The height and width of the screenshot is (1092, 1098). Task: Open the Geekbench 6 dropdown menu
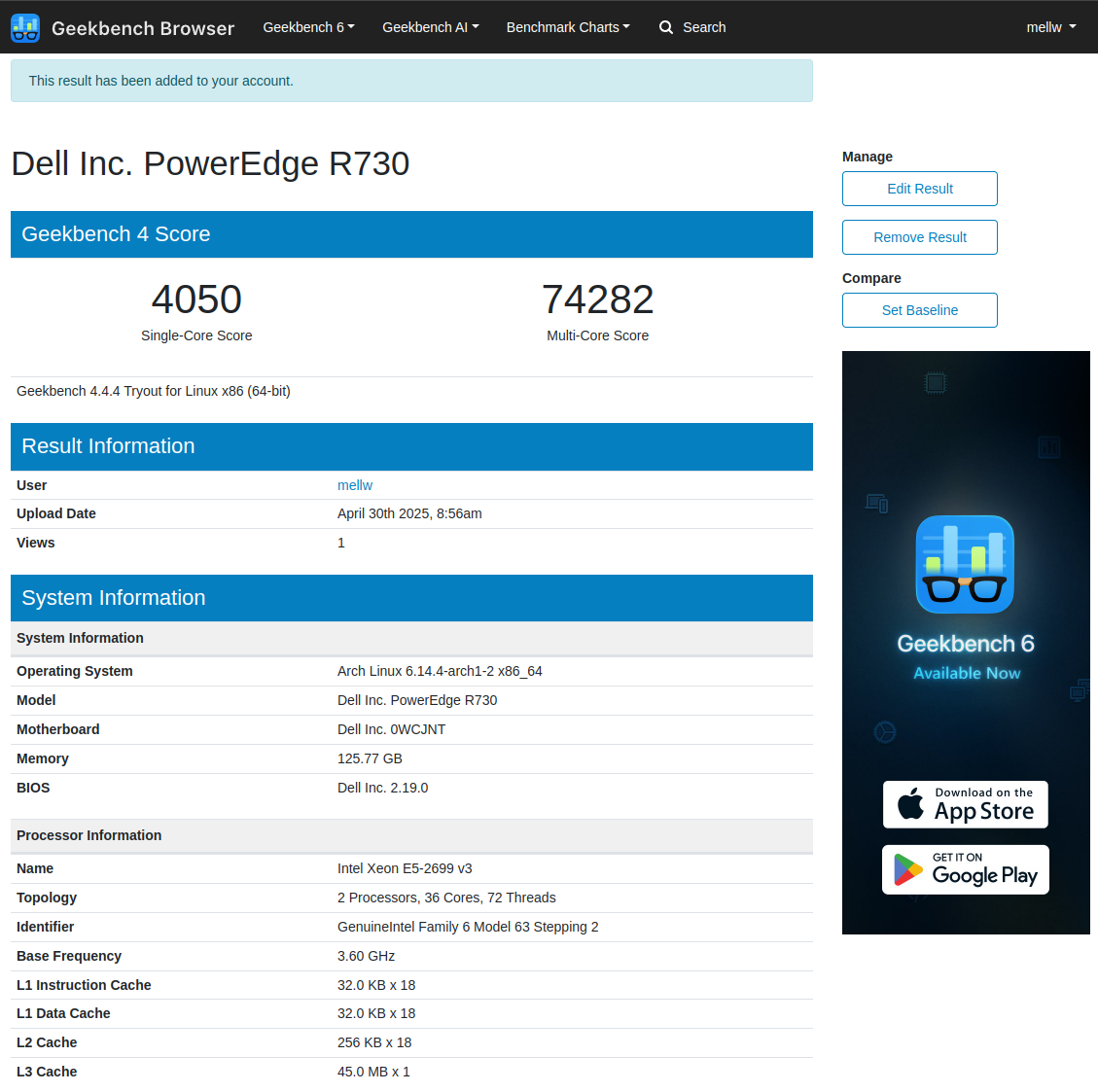click(x=309, y=27)
